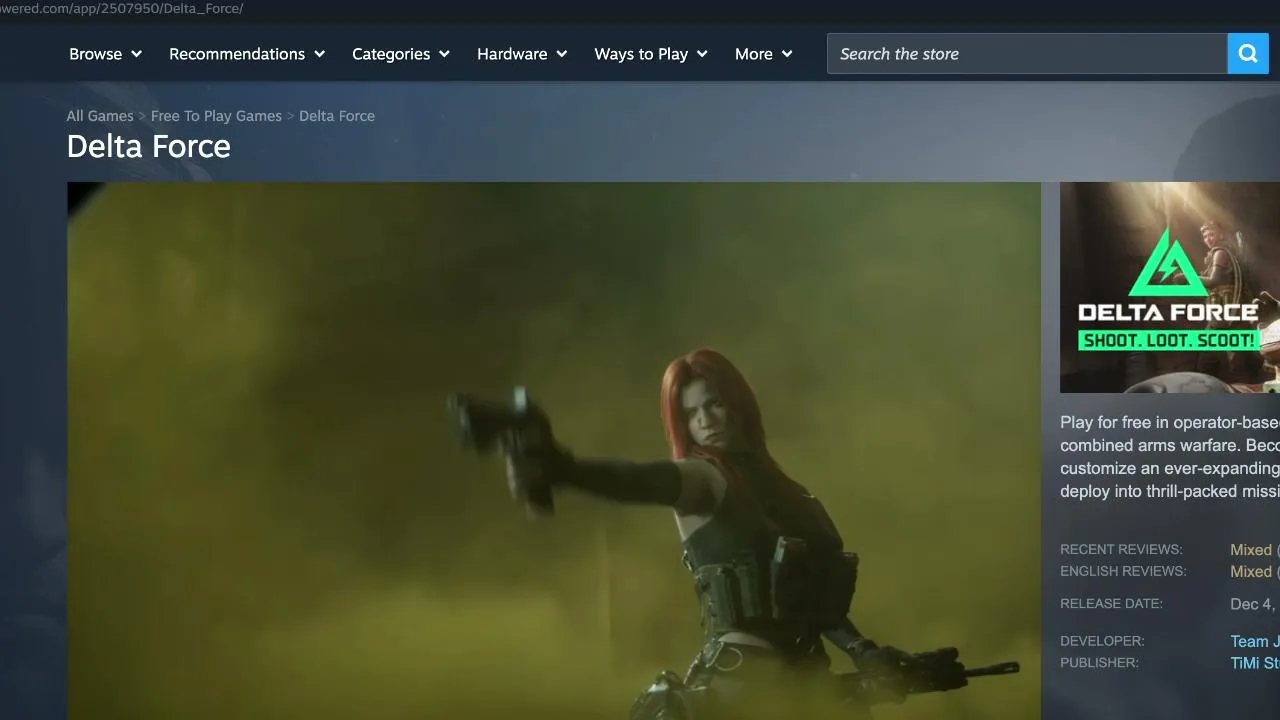
Task: Focus the Search the store field
Action: pos(1027,54)
